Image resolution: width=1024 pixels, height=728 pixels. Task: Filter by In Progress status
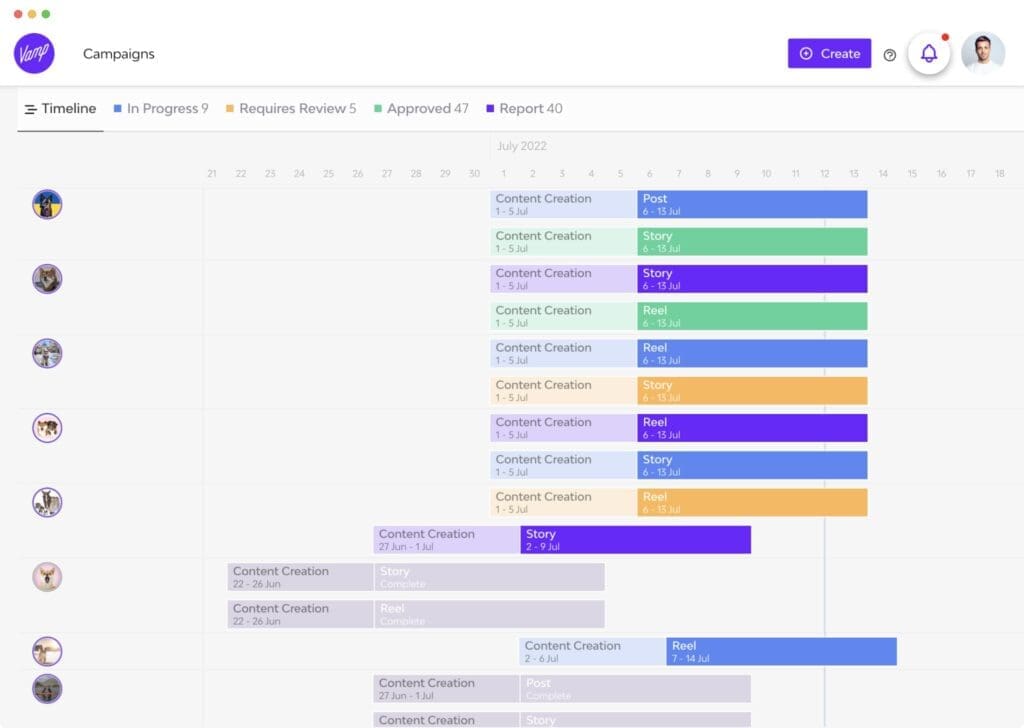coord(160,109)
